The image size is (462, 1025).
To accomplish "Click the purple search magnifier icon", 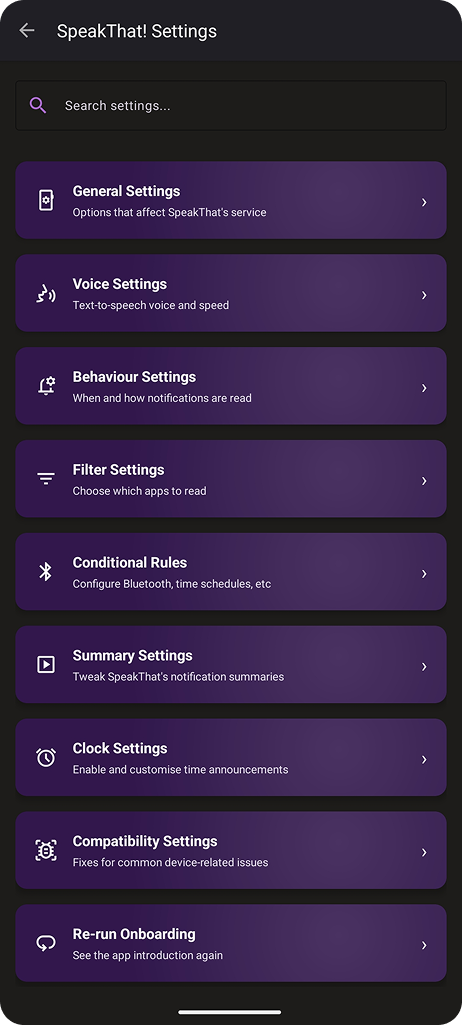I will 38,105.
